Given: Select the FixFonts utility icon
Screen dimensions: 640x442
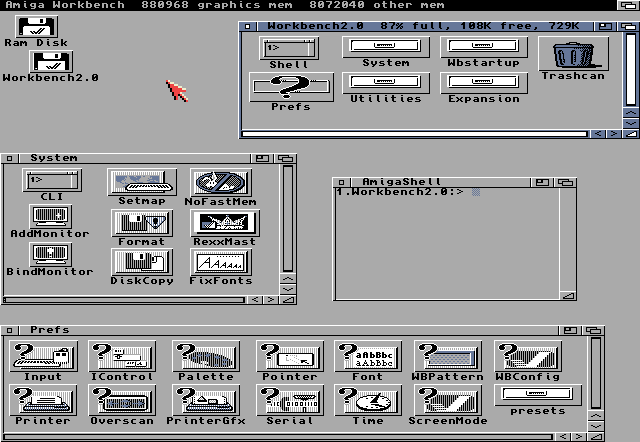Looking at the screenshot, I should (221, 263).
